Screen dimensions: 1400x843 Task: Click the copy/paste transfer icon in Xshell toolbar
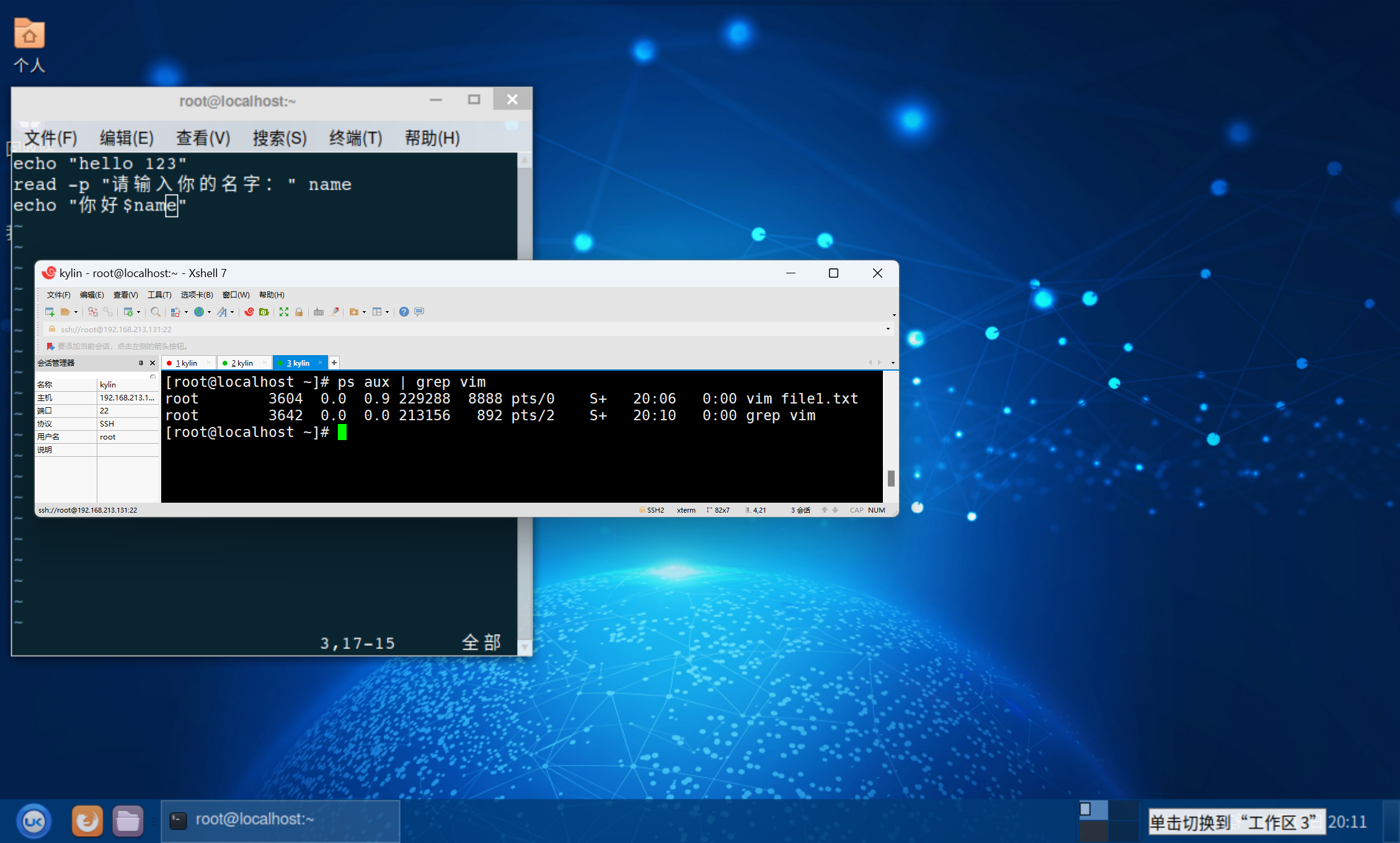click(176, 312)
